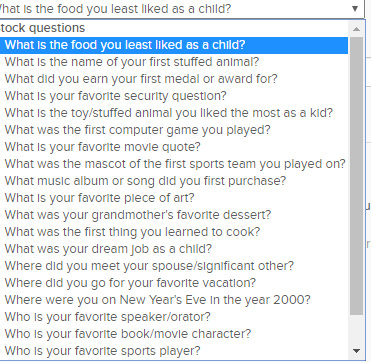Pick 'favorite sports player' question
Image resolution: width=371 pixels, height=362 pixels.
click(x=173, y=351)
